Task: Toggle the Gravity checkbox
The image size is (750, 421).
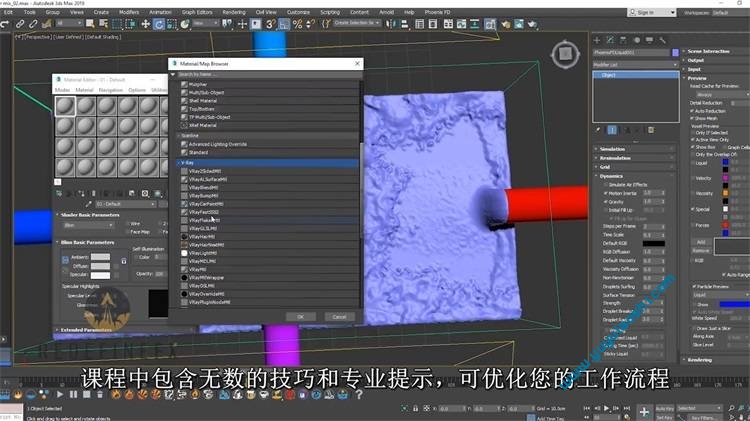Action: 607,202
